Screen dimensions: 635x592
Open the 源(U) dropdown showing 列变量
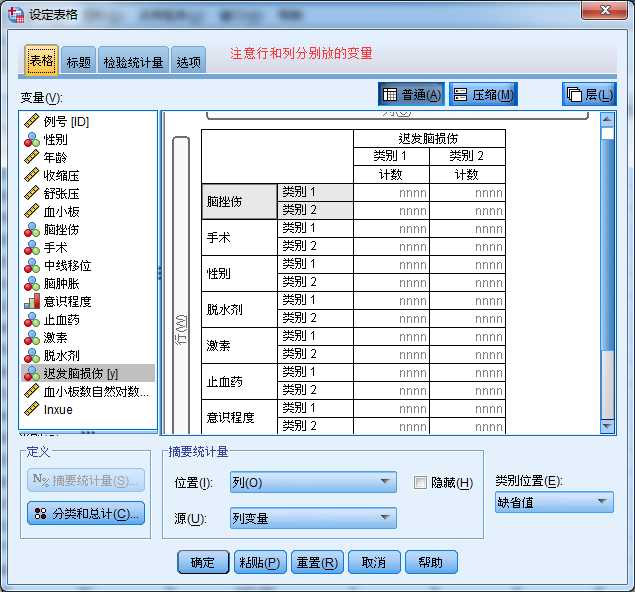point(313,518)
